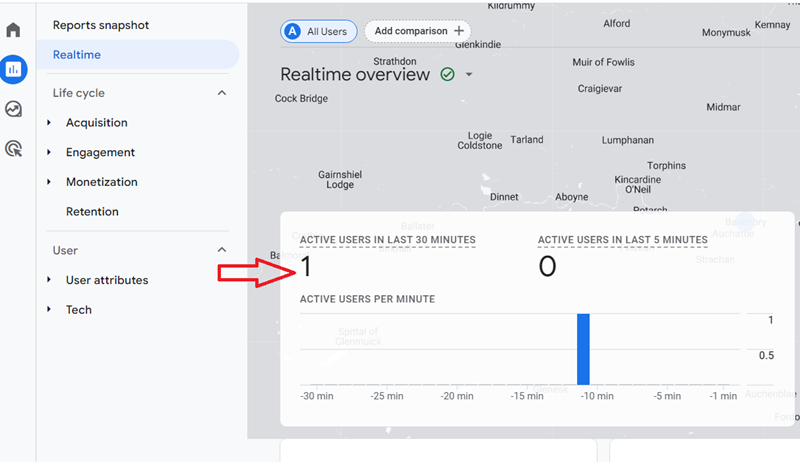Expand the Engagement arrow
This screenshot has height=462, width=800.
49,152
